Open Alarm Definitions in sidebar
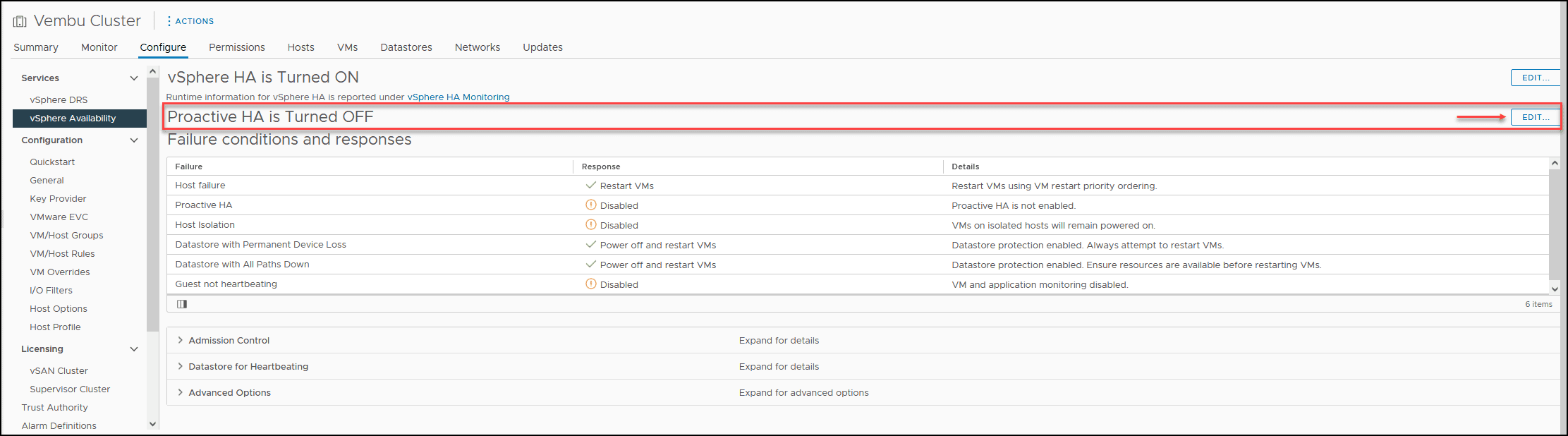 click(x=59, y=426)
